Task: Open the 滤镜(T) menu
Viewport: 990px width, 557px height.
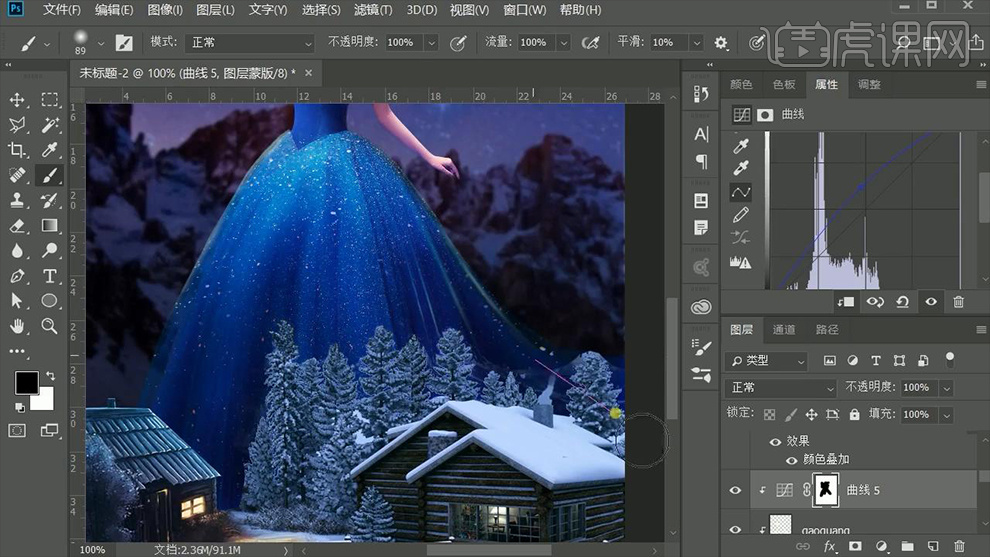Action: (373, 10)
